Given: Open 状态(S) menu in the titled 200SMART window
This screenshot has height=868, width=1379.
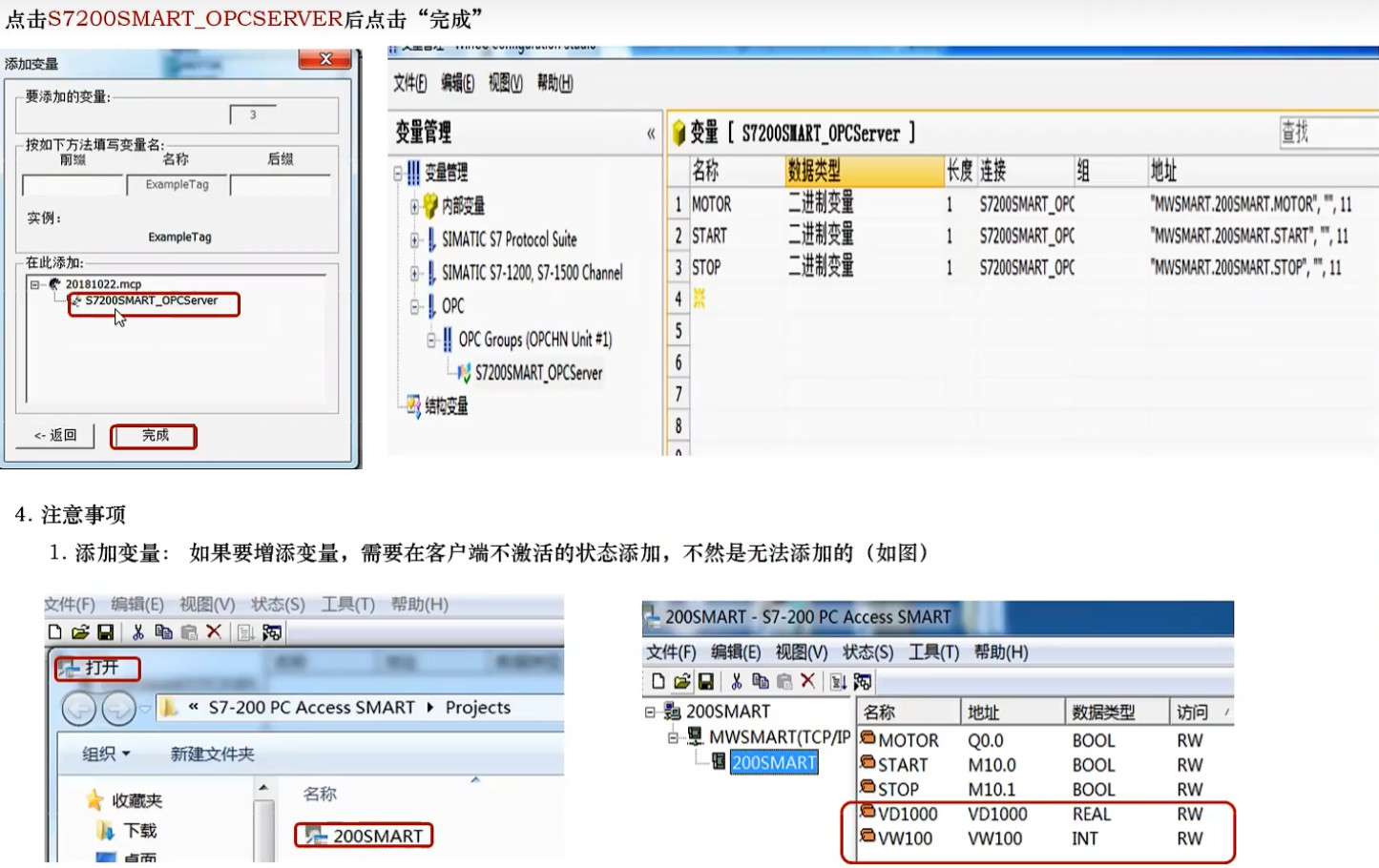Looking at the screenshot, I should [867, 651].
